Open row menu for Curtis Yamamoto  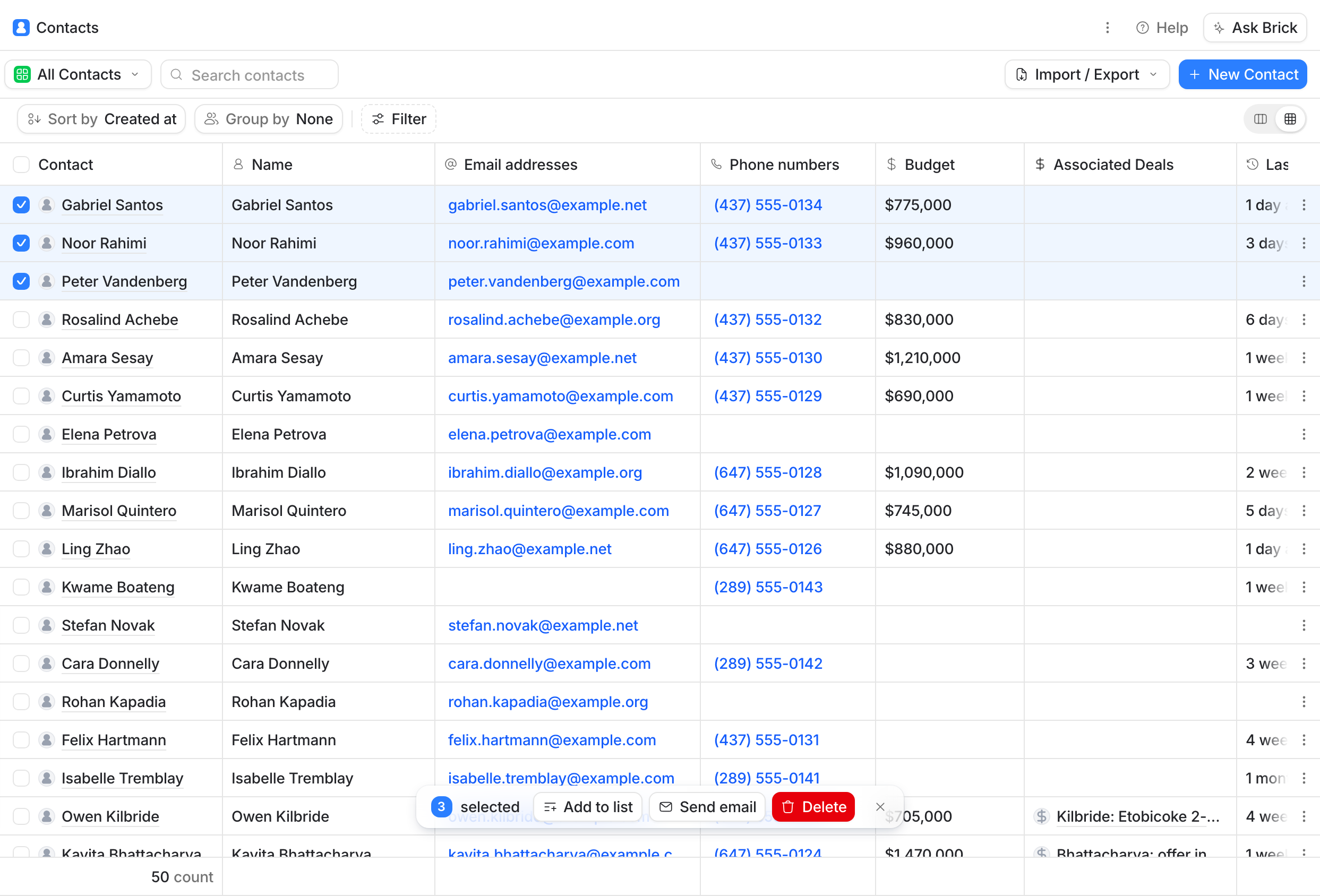coord(1304,397)
